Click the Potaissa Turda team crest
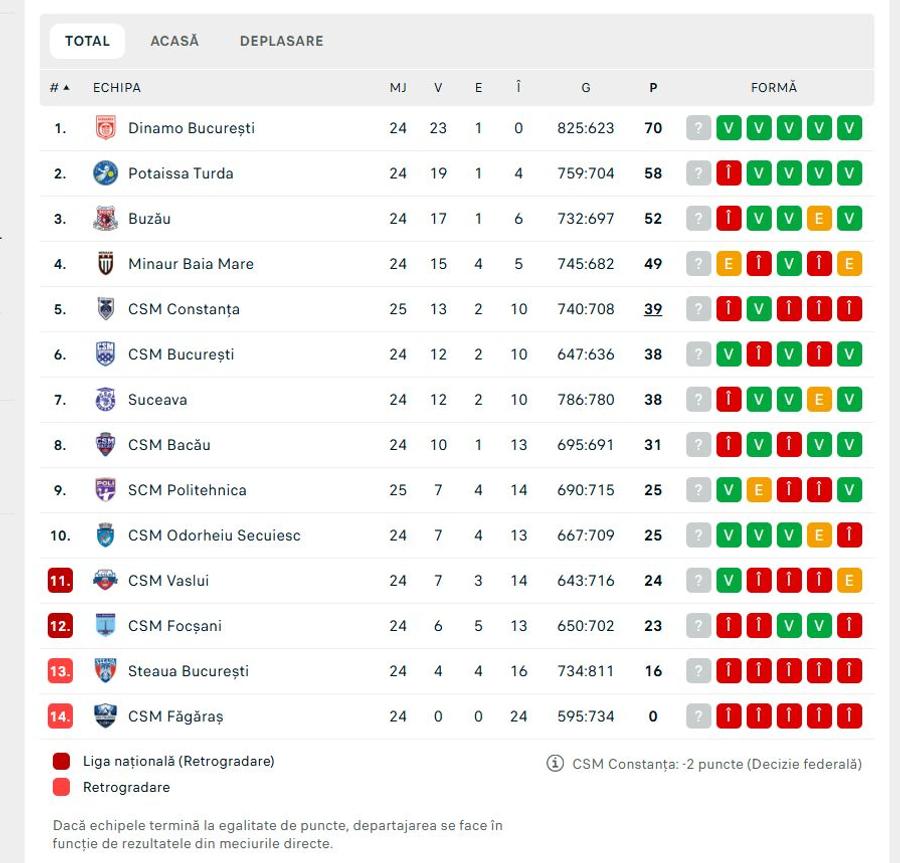This screenshot has height=863, width=900. coord(106,173)
